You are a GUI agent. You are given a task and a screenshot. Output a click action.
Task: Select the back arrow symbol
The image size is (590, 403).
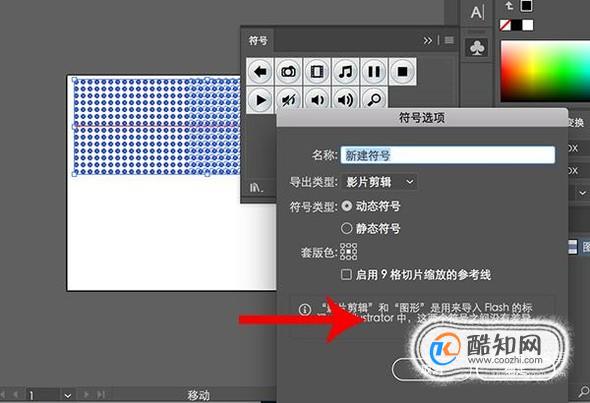point(260,71)
